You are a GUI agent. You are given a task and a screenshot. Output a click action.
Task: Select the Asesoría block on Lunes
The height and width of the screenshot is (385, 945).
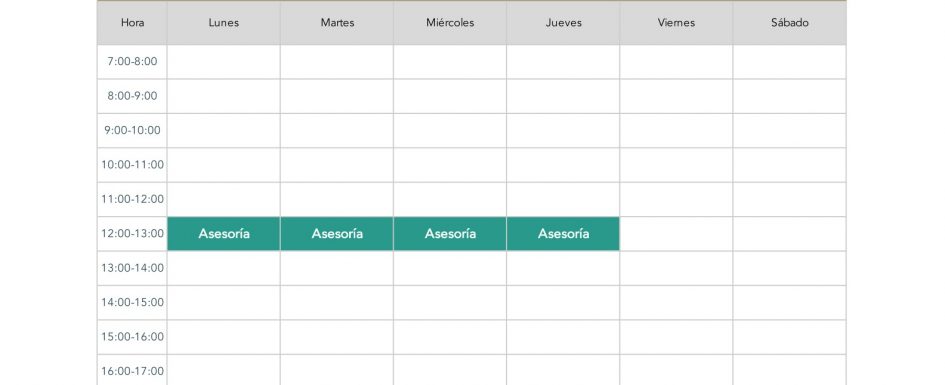click(224, 234)
